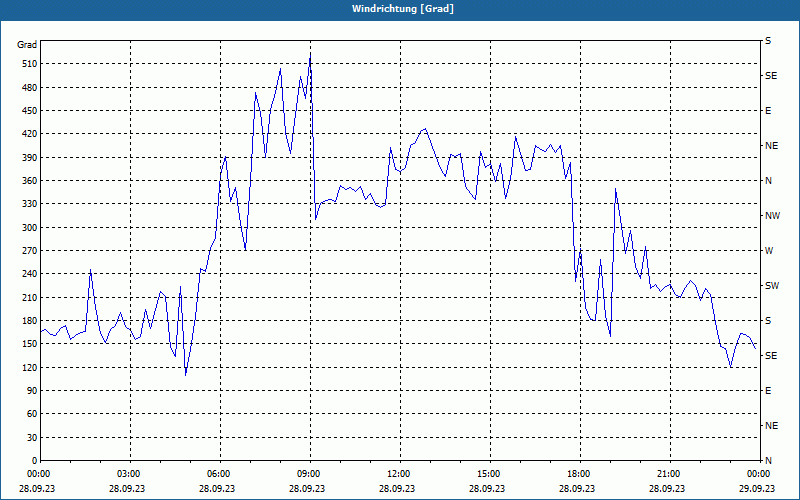This screenshot has width=800, height=500.
Task: Click the 90 tick label on the left axis
Action: click(32, 391)
